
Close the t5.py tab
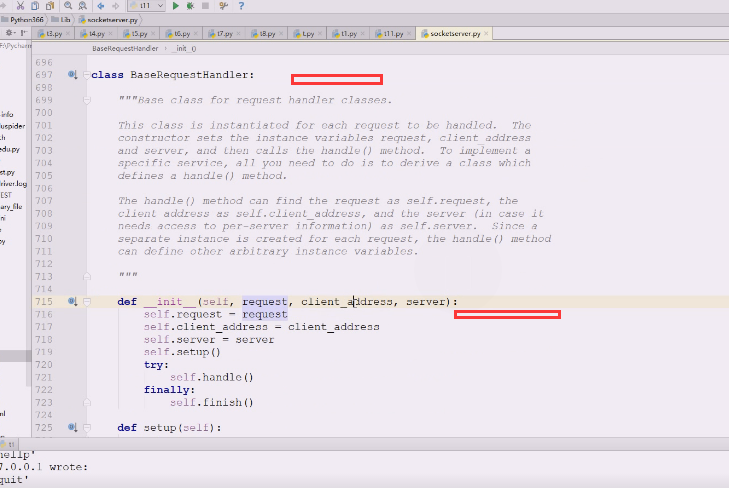[x=153, y=33]
